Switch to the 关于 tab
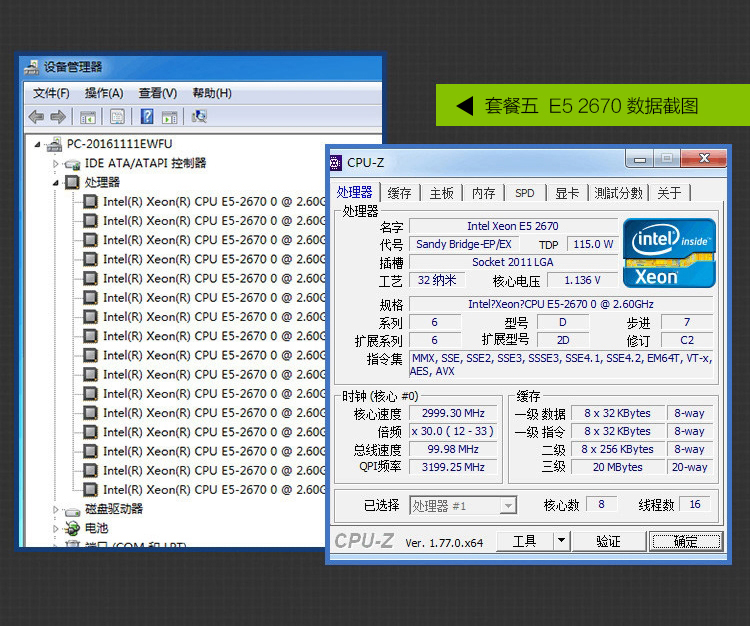The width and height of the screenshot is (750, 626). 669,193
